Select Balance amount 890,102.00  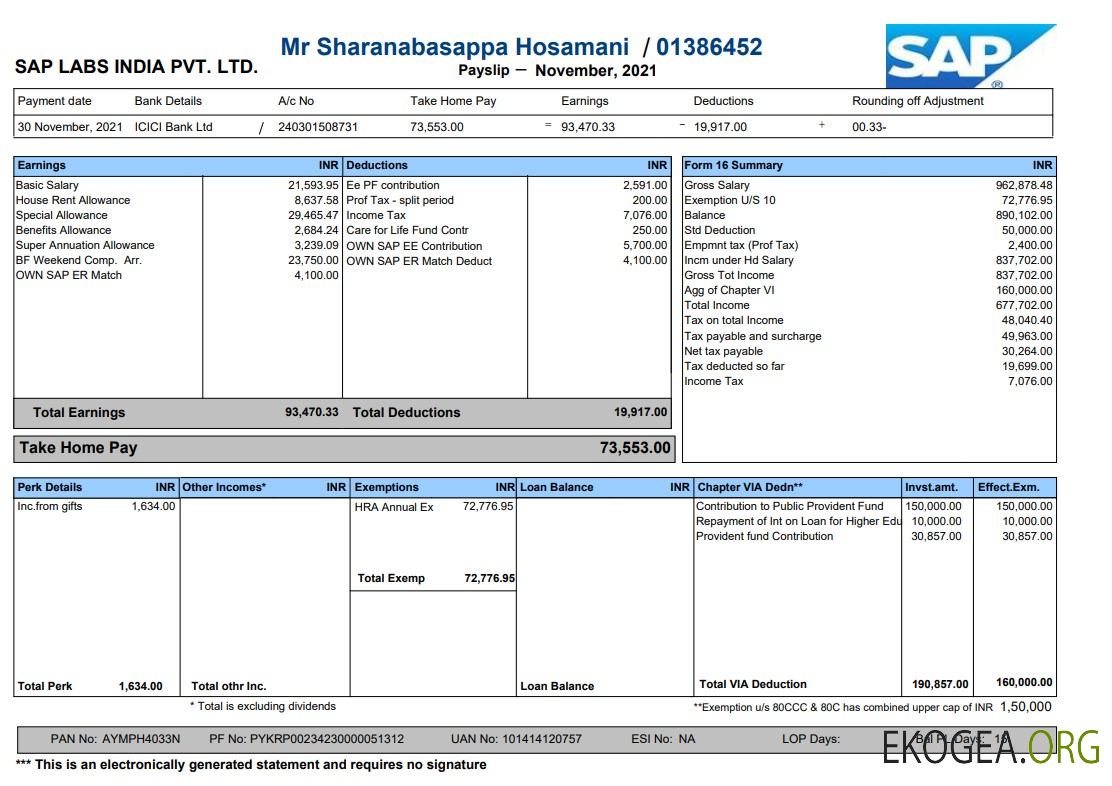tap(1023, 215)
